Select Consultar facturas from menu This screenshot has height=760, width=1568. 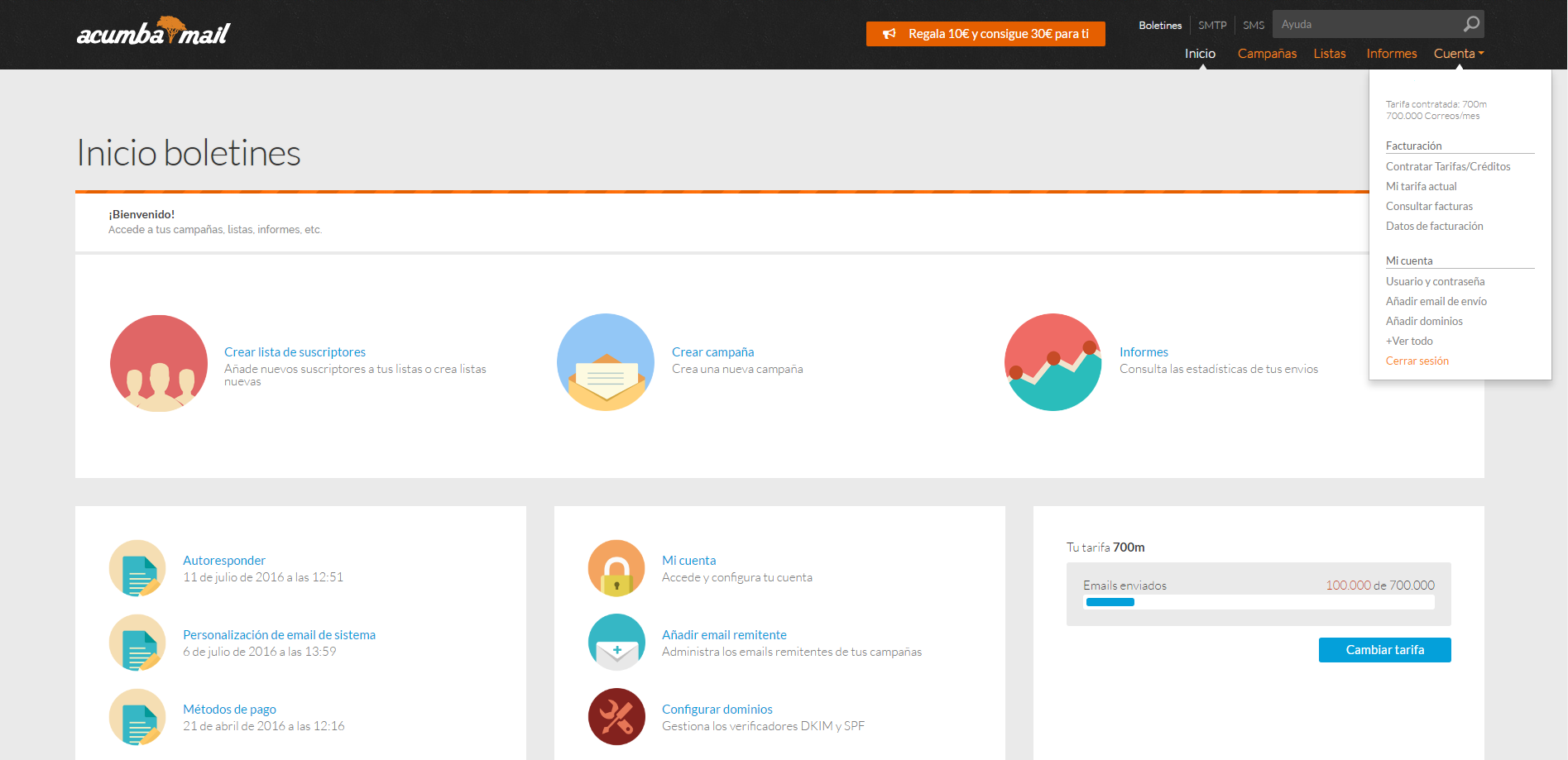tap(1429, 206)
